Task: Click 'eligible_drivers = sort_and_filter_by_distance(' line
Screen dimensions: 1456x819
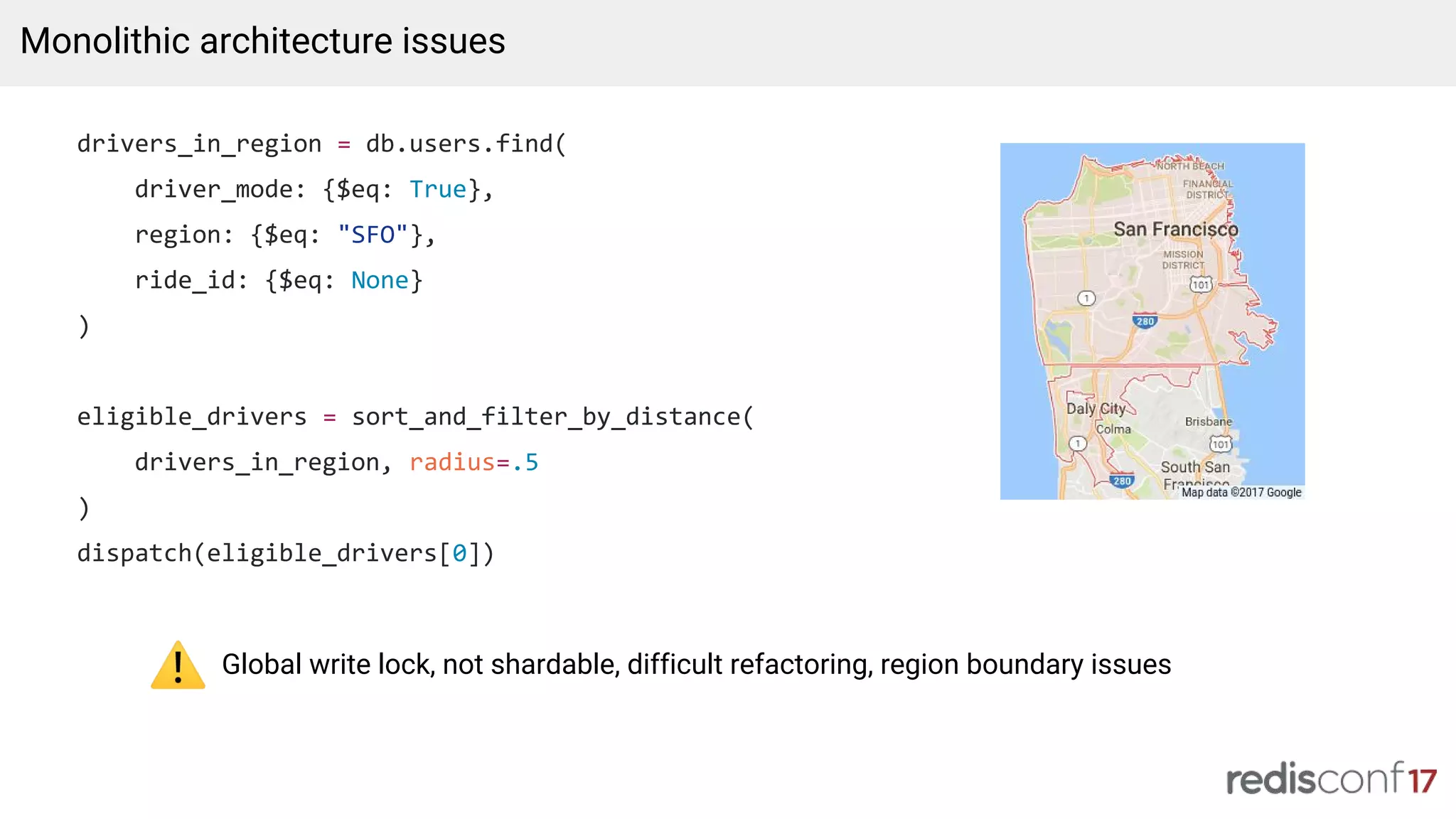Action: click(x=415, y=417)
